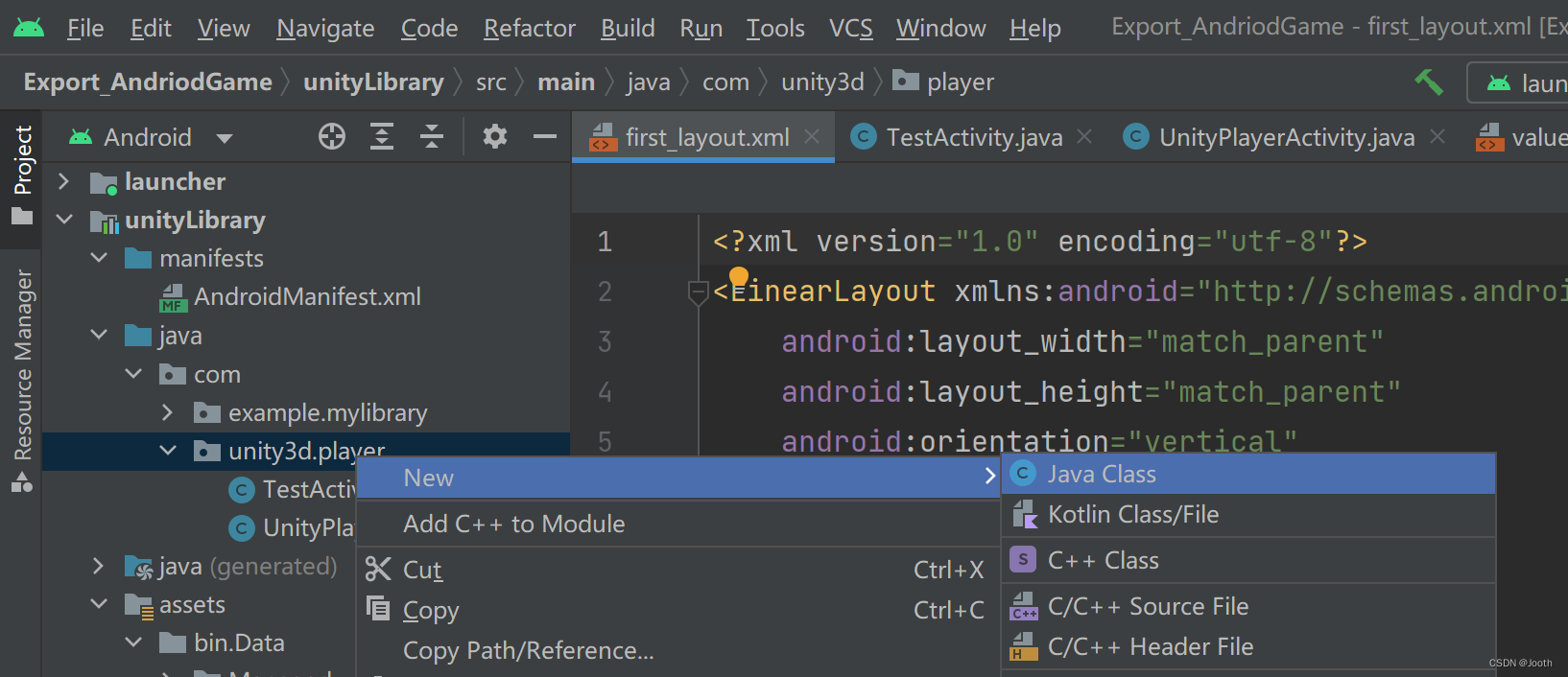Click the Make Project hammer icon
The image size is (1568, 677).
(1429, 82)
